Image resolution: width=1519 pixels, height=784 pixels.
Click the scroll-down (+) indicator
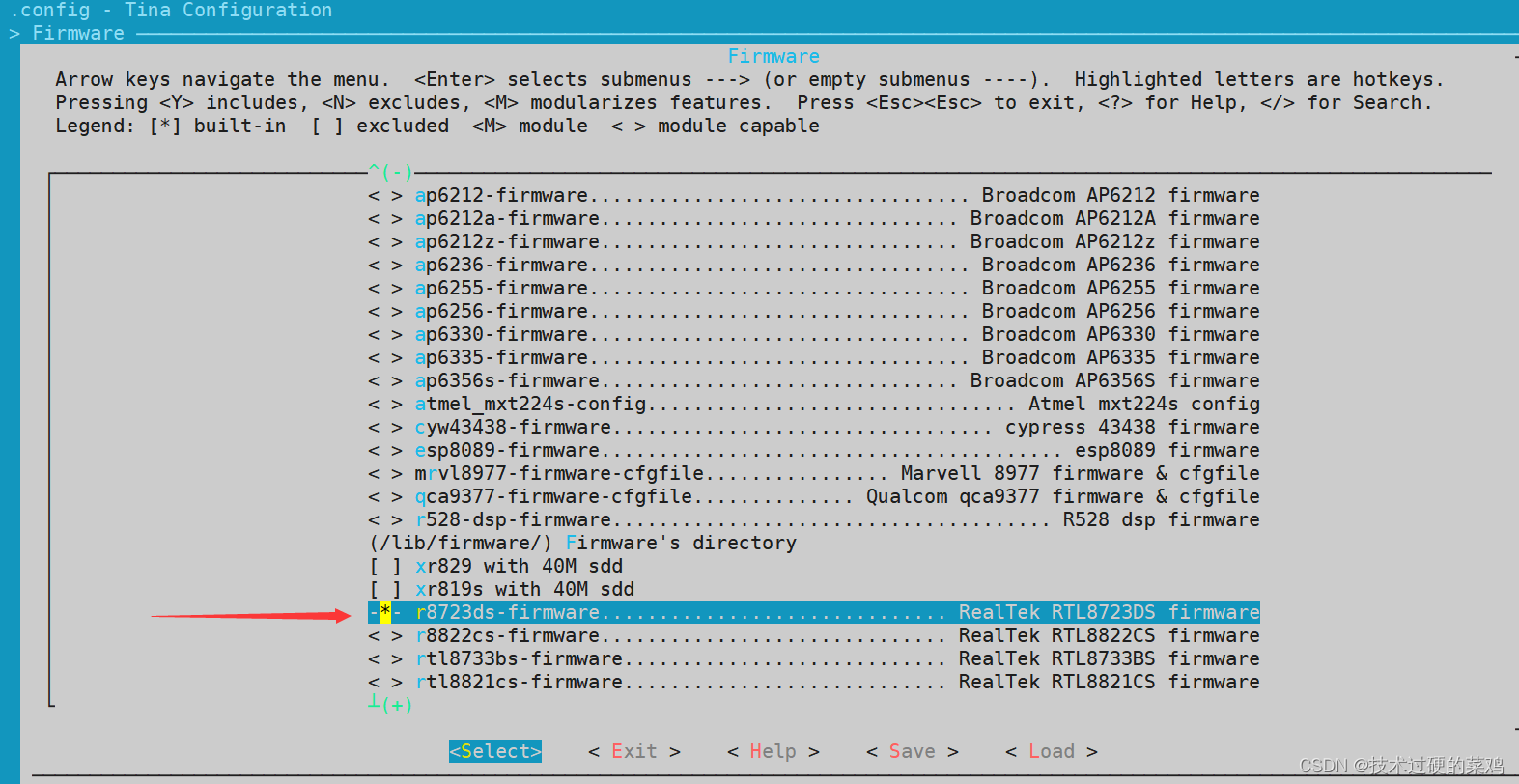click(x=391, y=705)
